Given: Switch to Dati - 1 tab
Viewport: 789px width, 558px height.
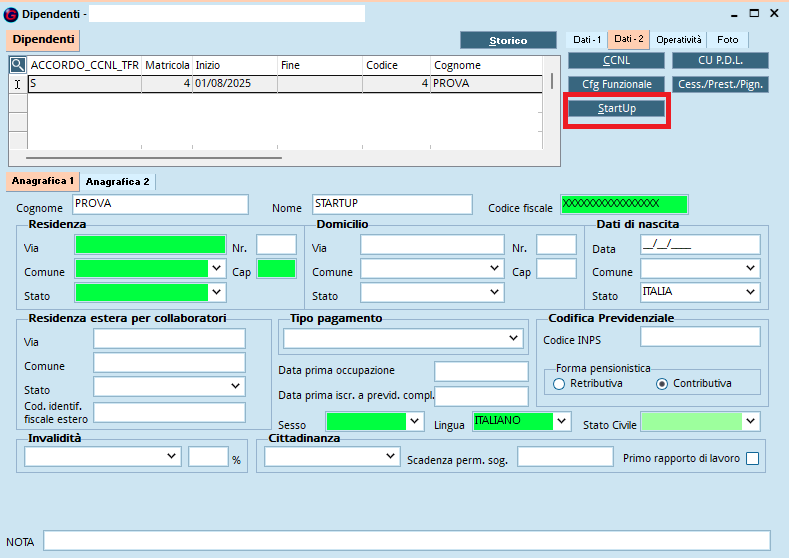Looking at the screenshot, I should point(587,39).
